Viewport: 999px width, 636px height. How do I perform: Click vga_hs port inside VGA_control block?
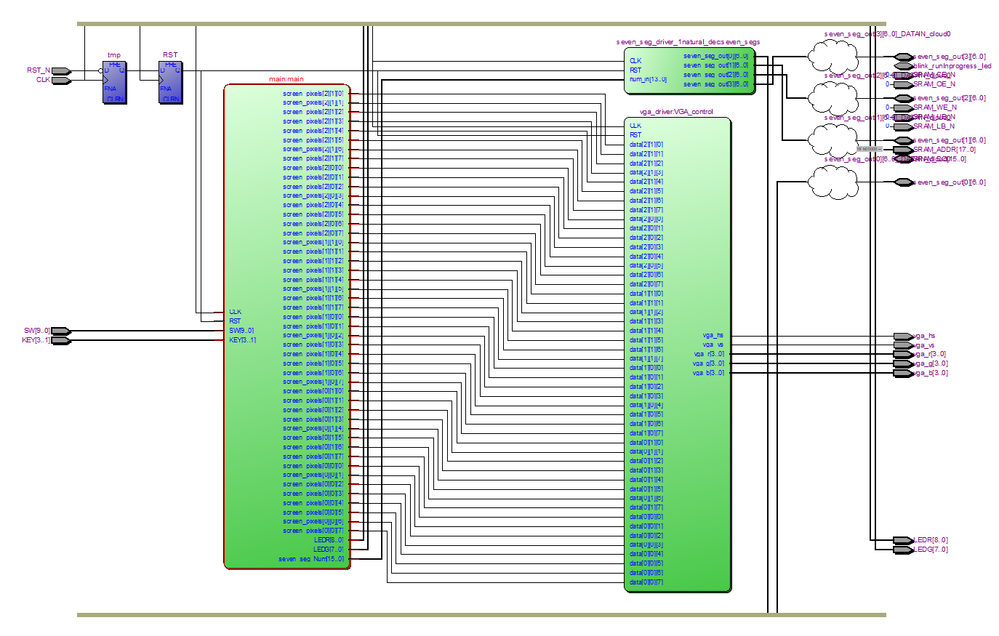coord(714,335)
